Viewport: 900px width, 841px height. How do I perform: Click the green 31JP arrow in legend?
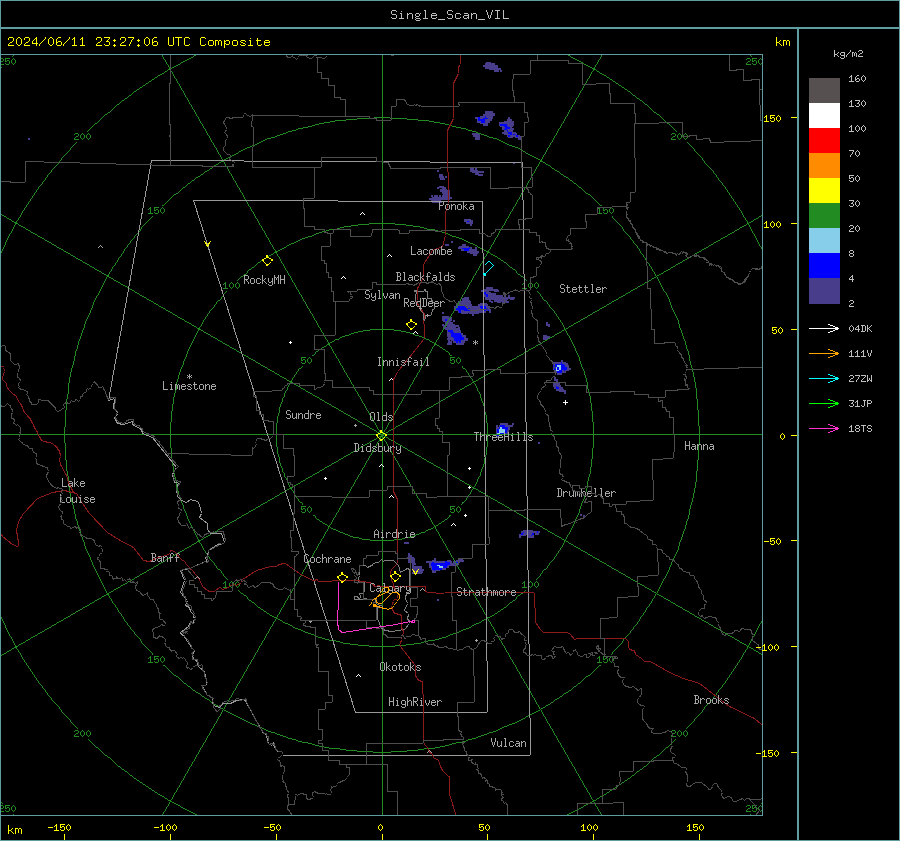click(824, 404)
